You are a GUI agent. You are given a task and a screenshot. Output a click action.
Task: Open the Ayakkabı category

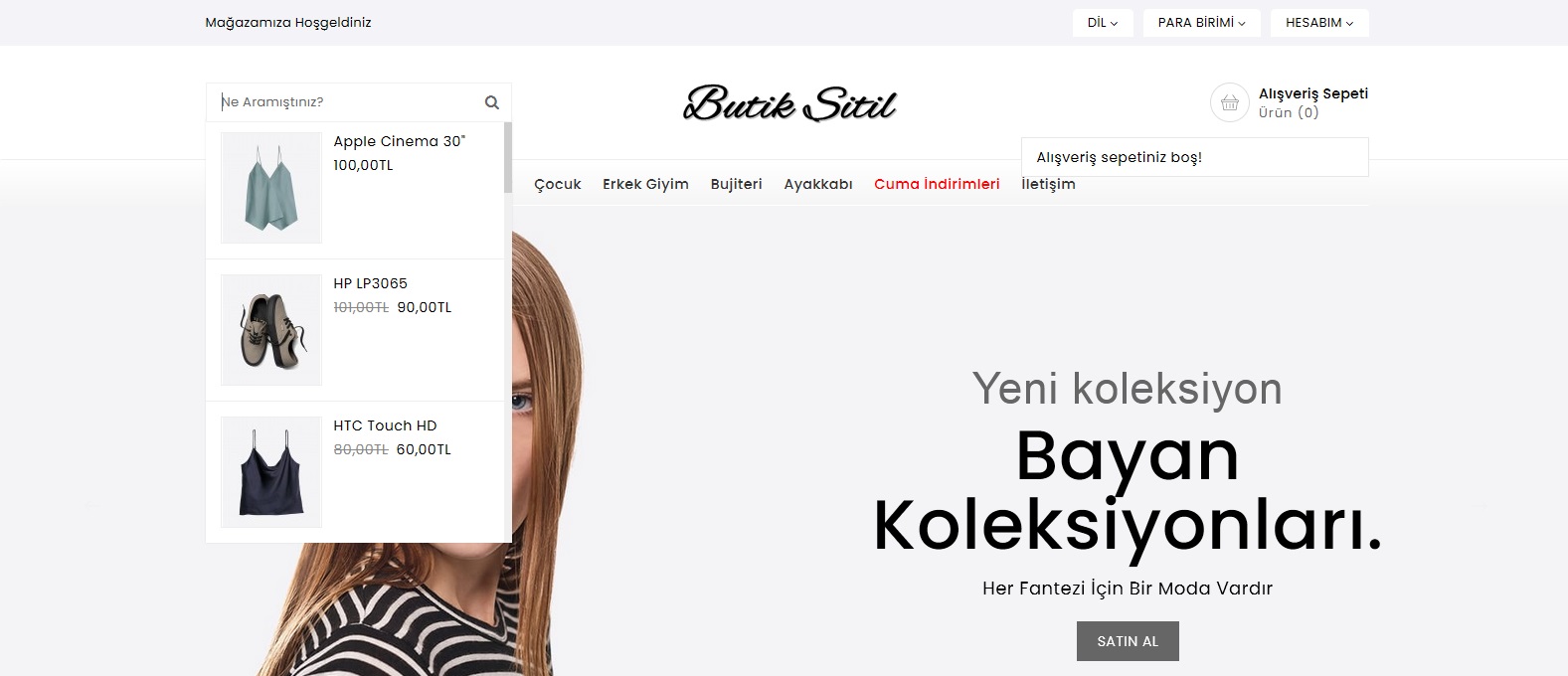coord(818,184)
